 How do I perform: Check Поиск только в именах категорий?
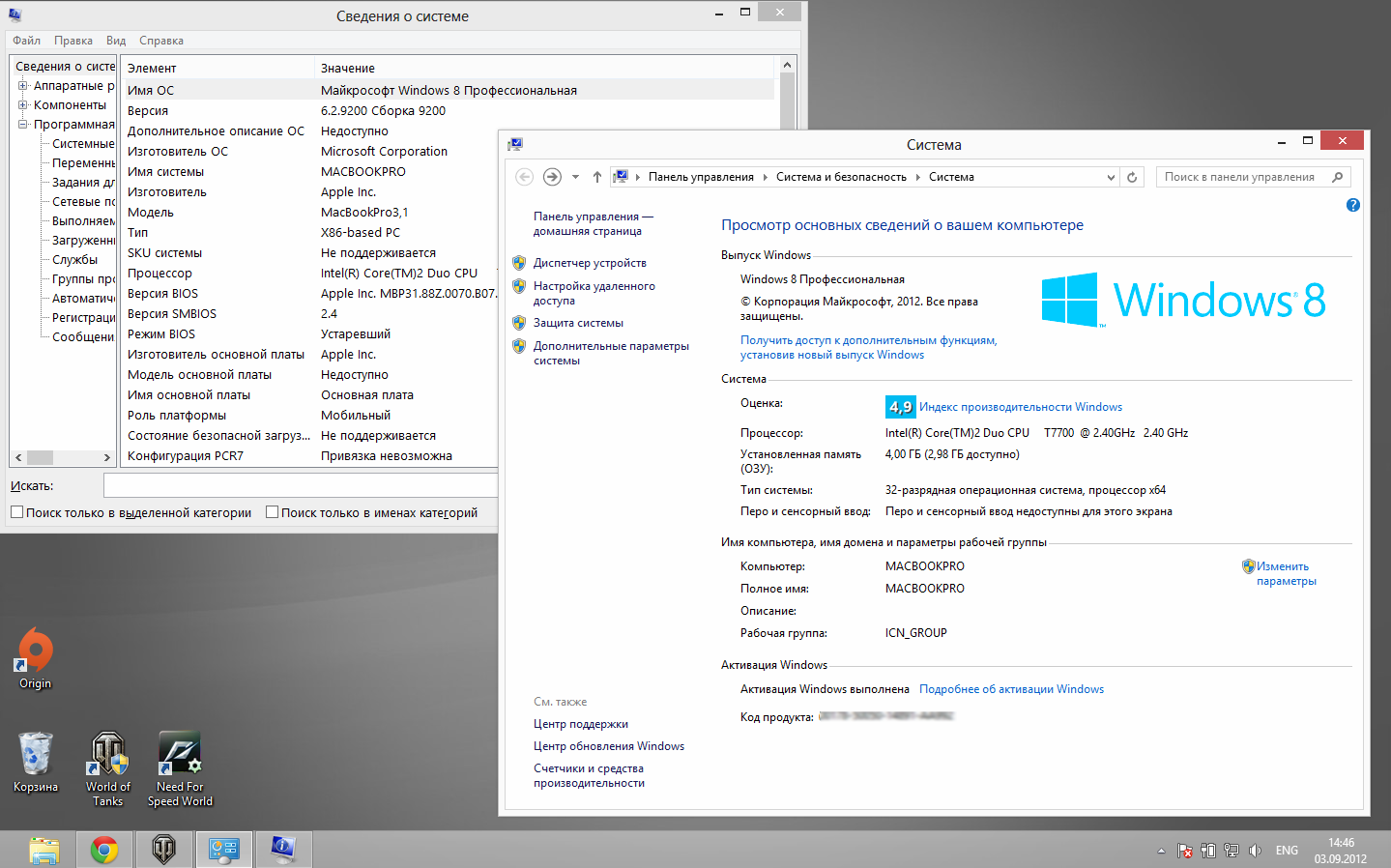pos(273,512)
